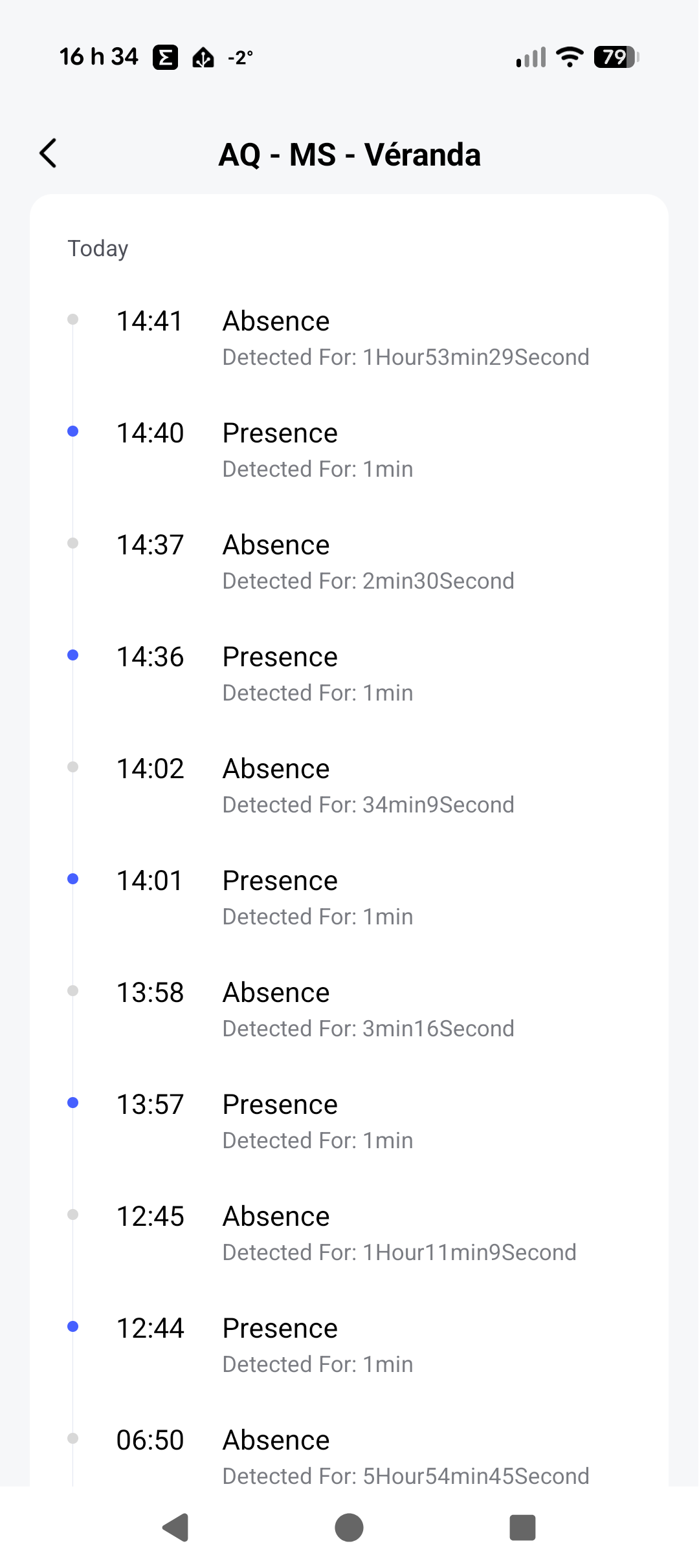Select the 14:36 Presence event

point(349,673)
